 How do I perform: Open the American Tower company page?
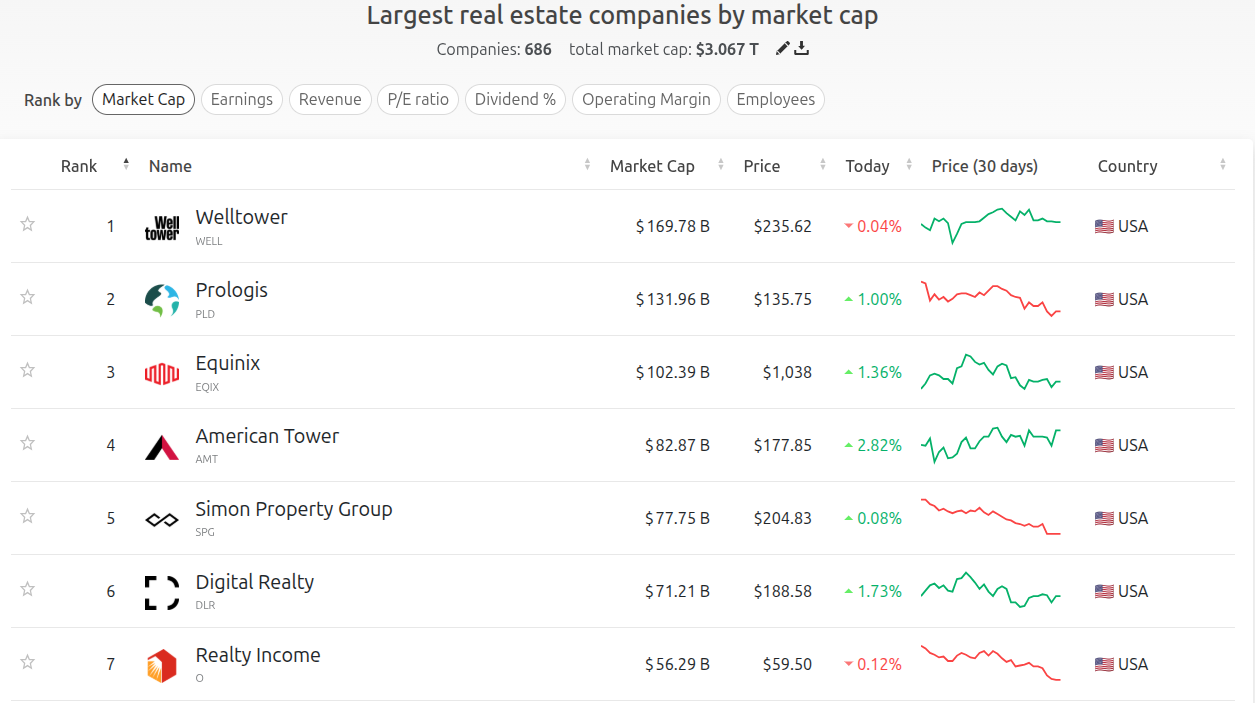click(x=267, y=436)
